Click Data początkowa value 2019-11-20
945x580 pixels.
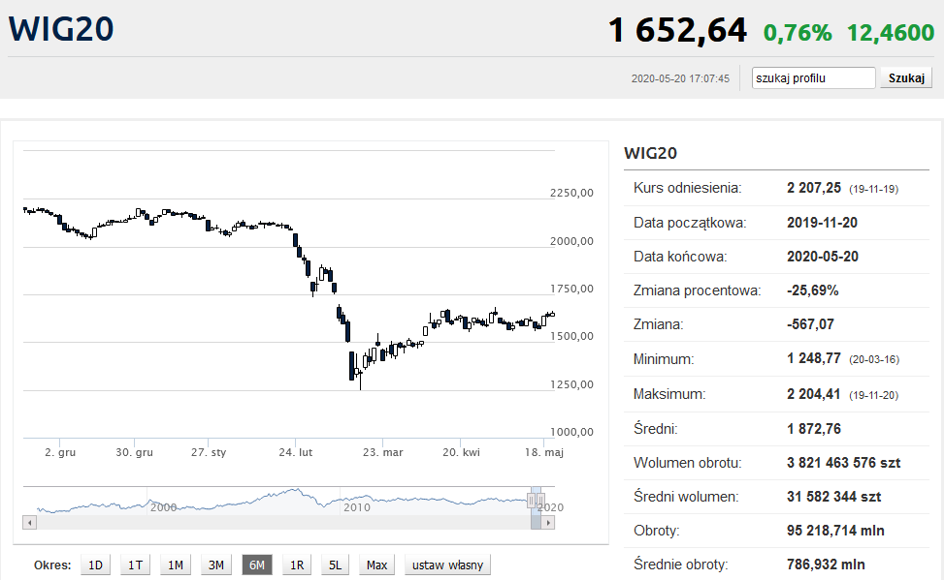pyautogui.click(x=822, y=222)
